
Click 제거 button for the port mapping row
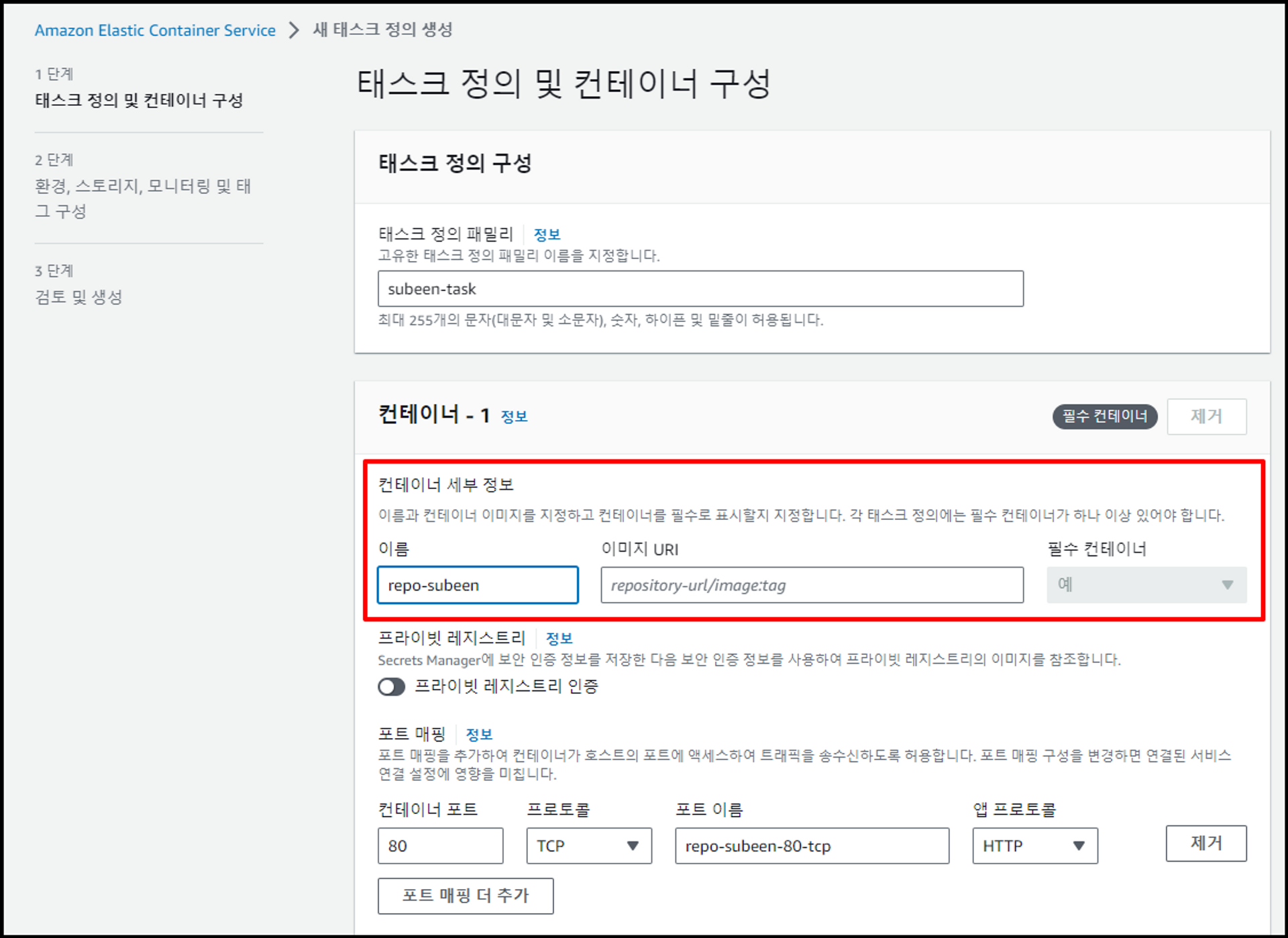1205,843
